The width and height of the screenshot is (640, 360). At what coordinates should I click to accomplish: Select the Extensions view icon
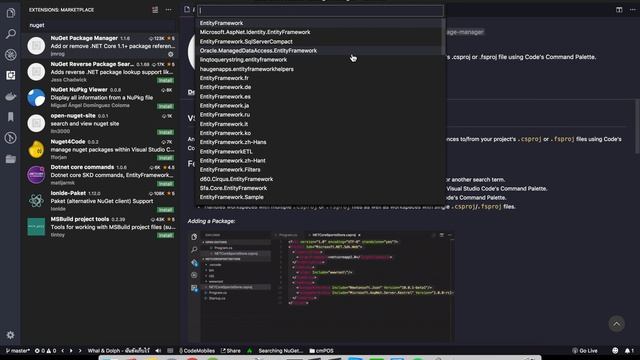[11, 76]
